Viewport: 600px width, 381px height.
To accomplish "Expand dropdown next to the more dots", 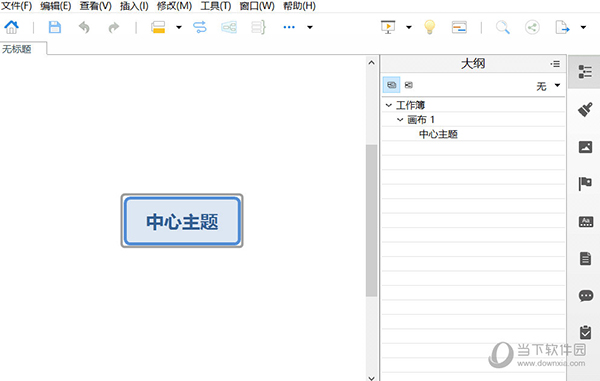I will click(x=310, y=27).
